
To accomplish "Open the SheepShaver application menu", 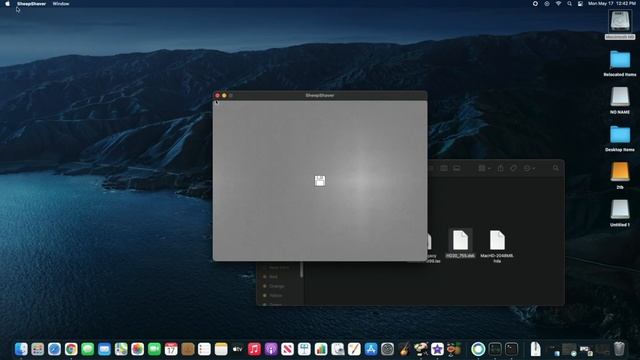I will [x=31, y=4].
